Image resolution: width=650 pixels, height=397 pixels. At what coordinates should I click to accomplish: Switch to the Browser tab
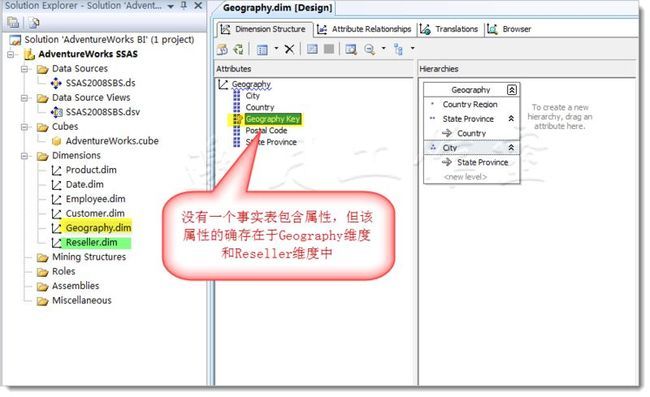(509, 29)
